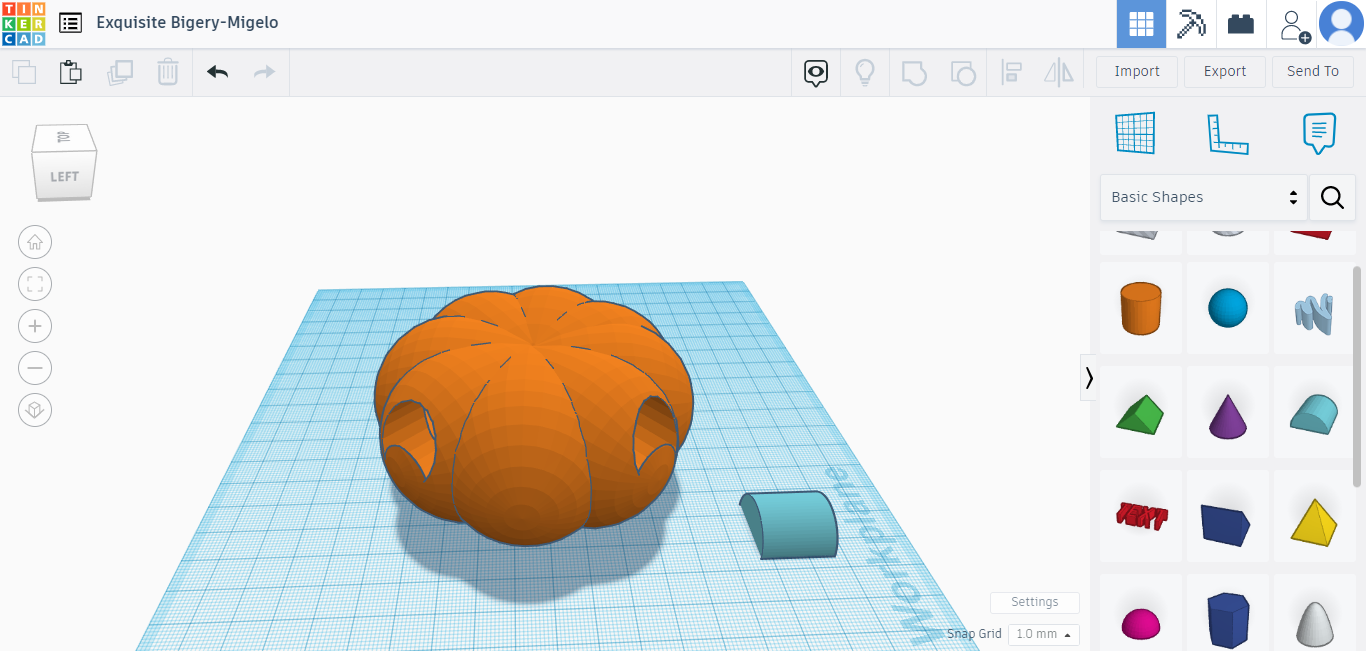Select the yellow Wedge shape
1366x651 pixels.
point(1314,516)
